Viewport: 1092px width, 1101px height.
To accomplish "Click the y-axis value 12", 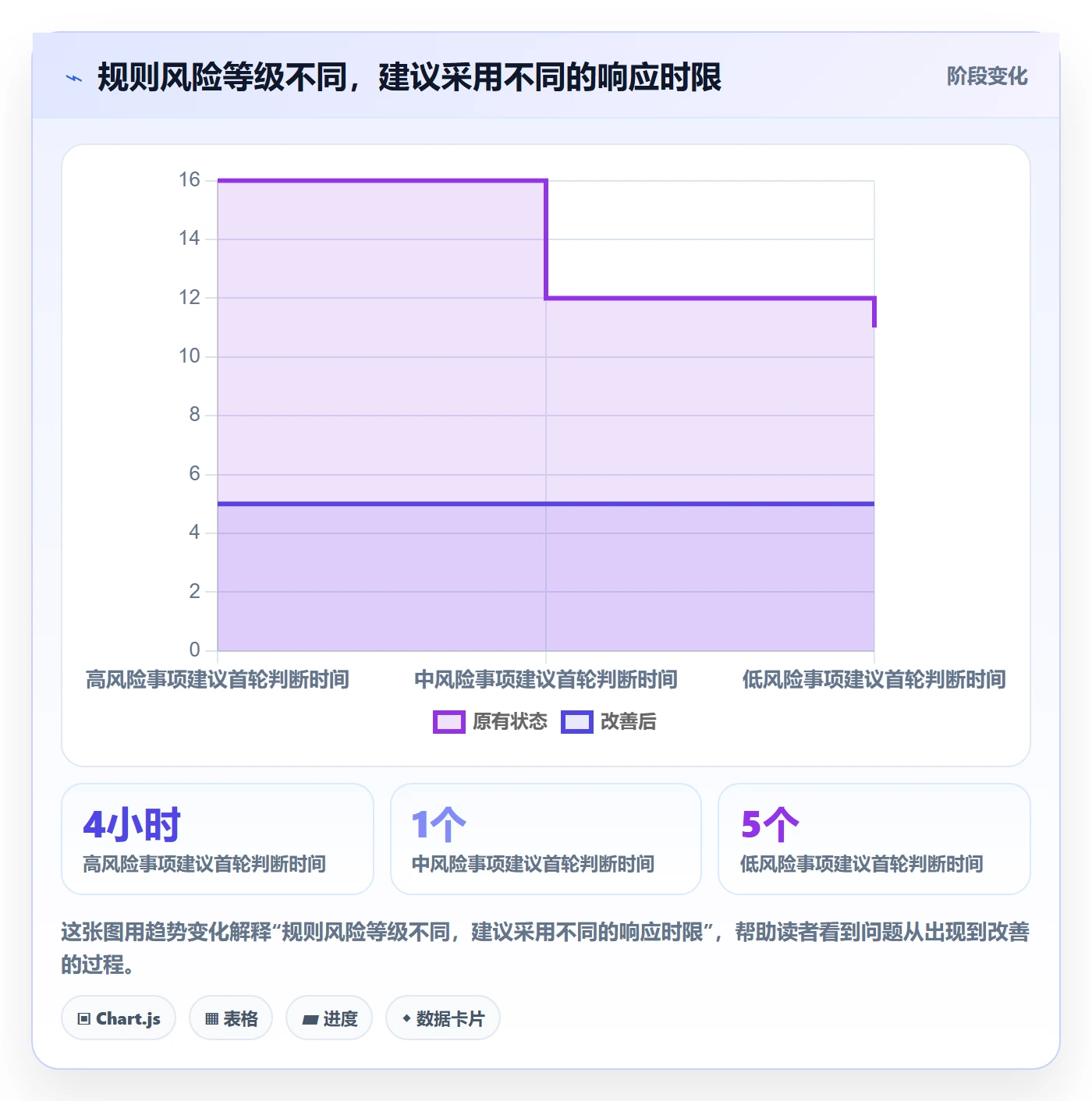I will coord(190,297).
